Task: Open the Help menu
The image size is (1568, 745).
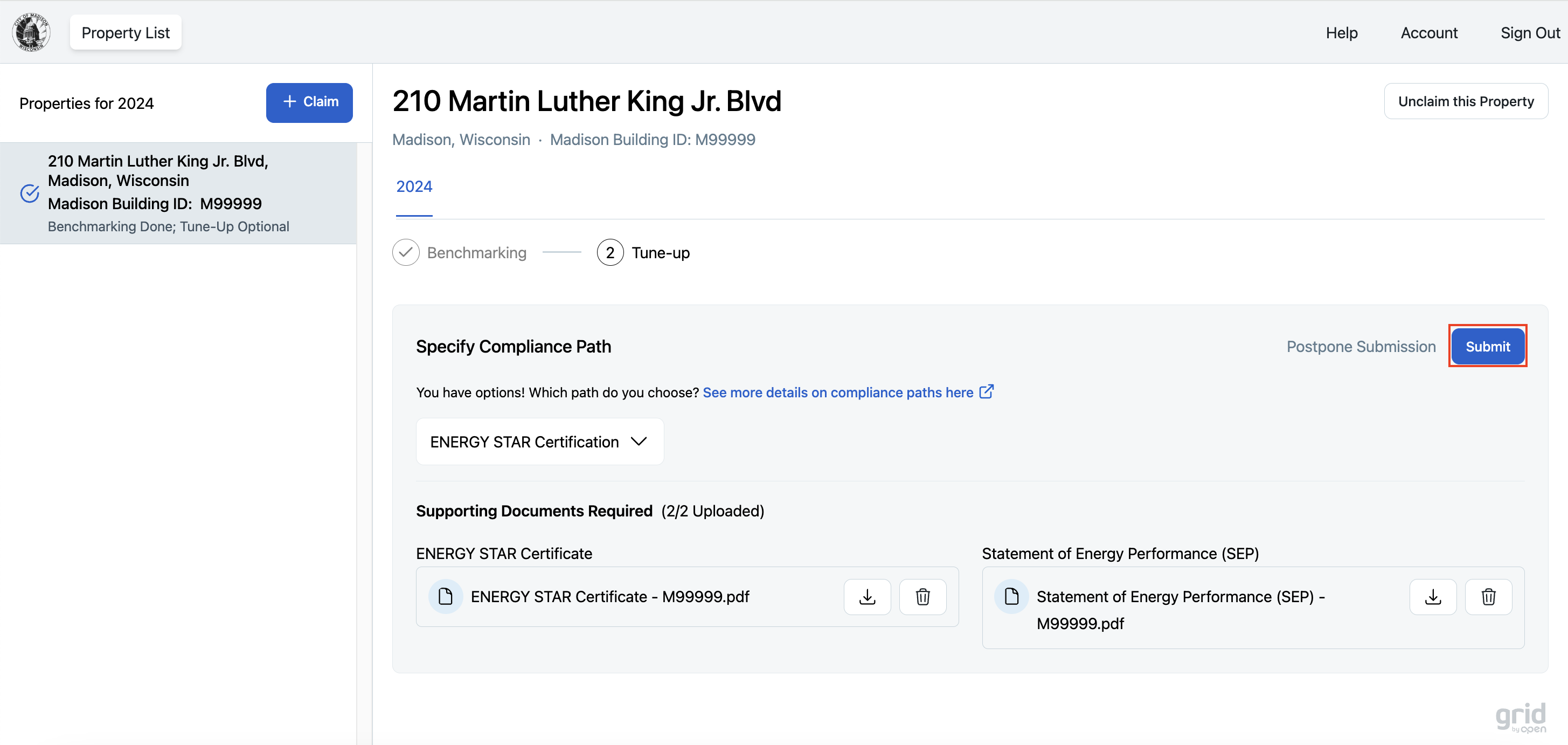Action: pyautogui.click(x=1341, y=32)
